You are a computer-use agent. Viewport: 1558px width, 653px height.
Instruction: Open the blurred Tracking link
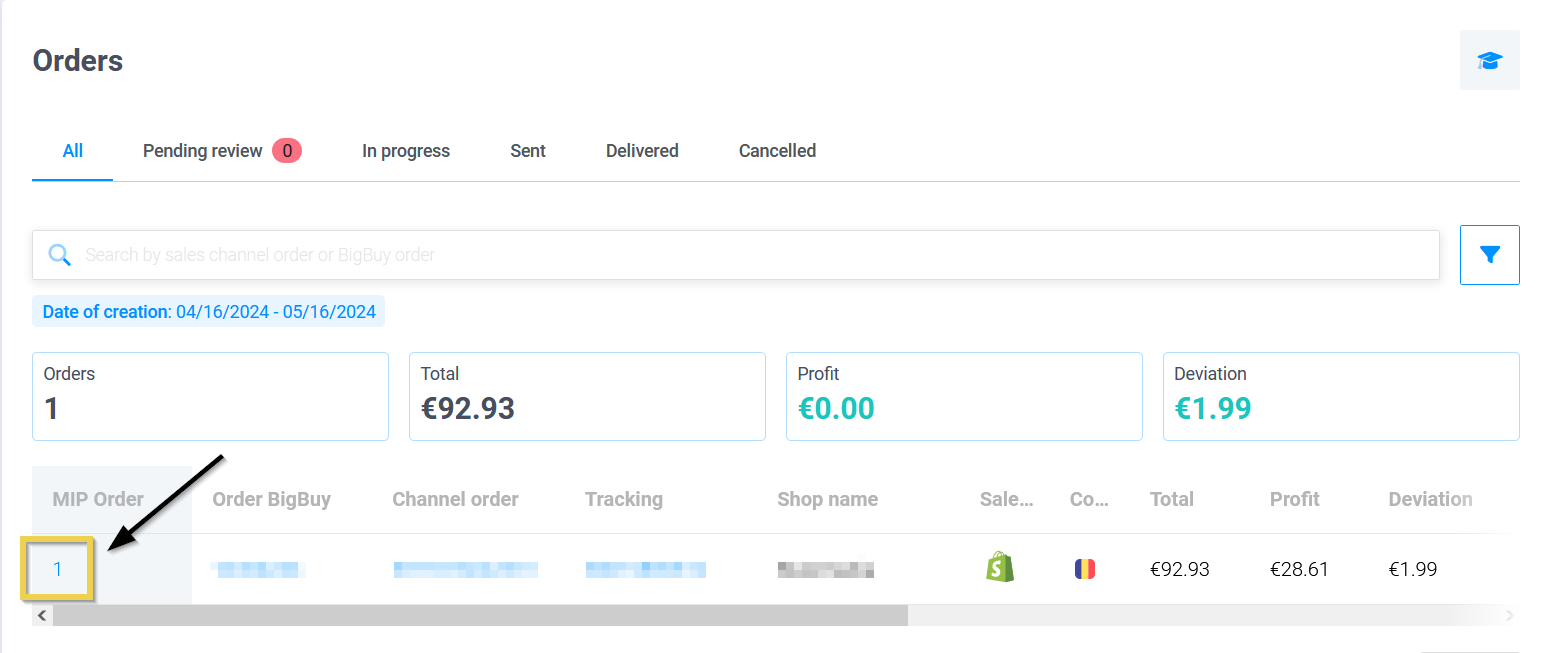[x=645, y=570]
